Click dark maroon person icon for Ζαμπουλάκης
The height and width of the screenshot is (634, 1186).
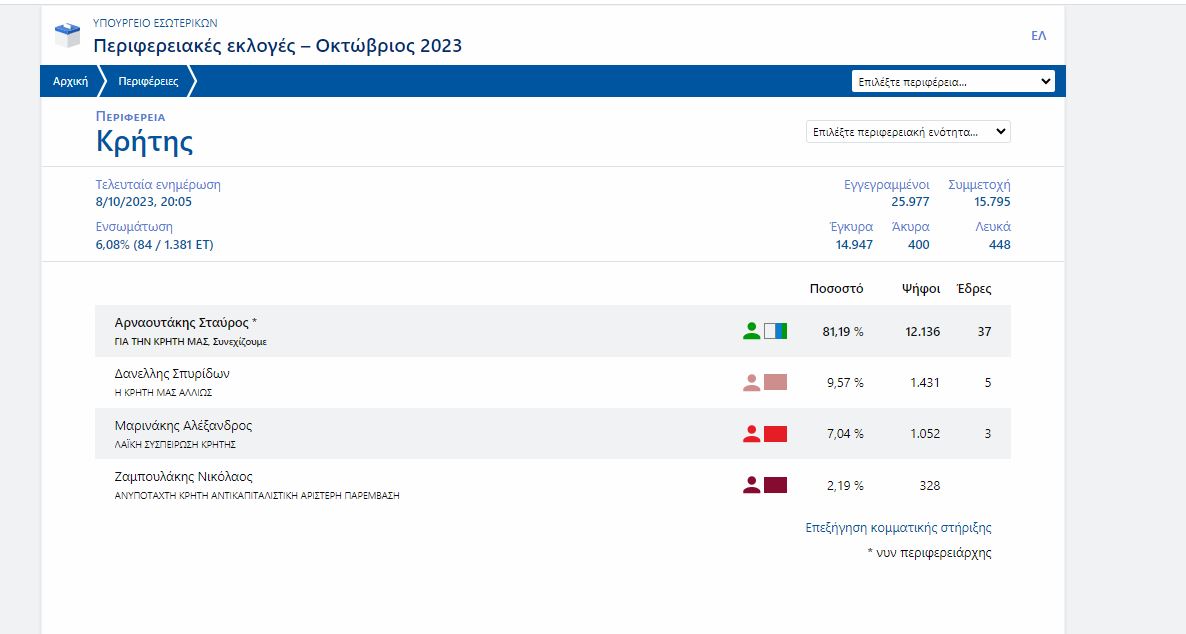point(751,485)
